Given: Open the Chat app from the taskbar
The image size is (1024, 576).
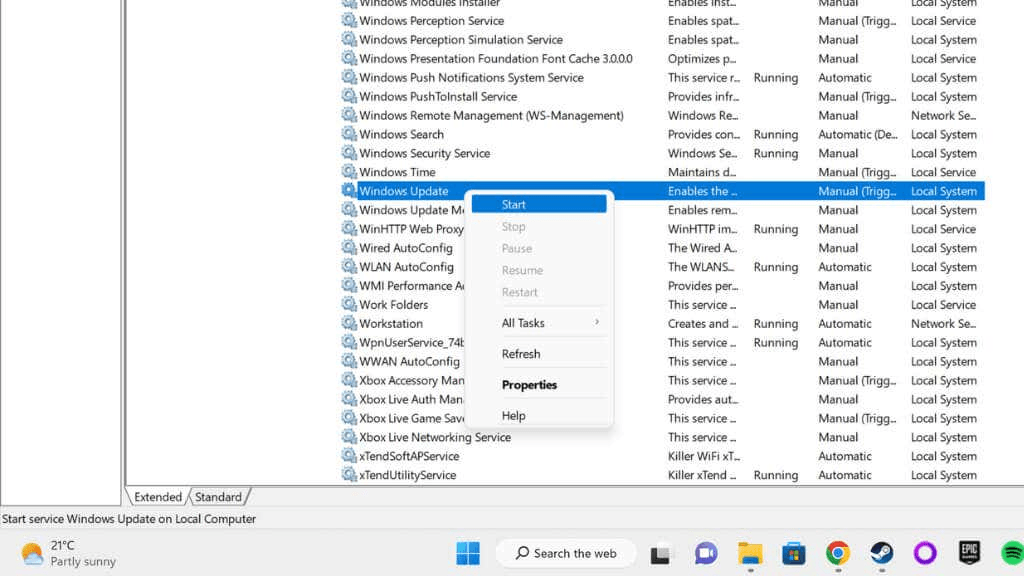Looking at the screenshot, I should point(705,553).
